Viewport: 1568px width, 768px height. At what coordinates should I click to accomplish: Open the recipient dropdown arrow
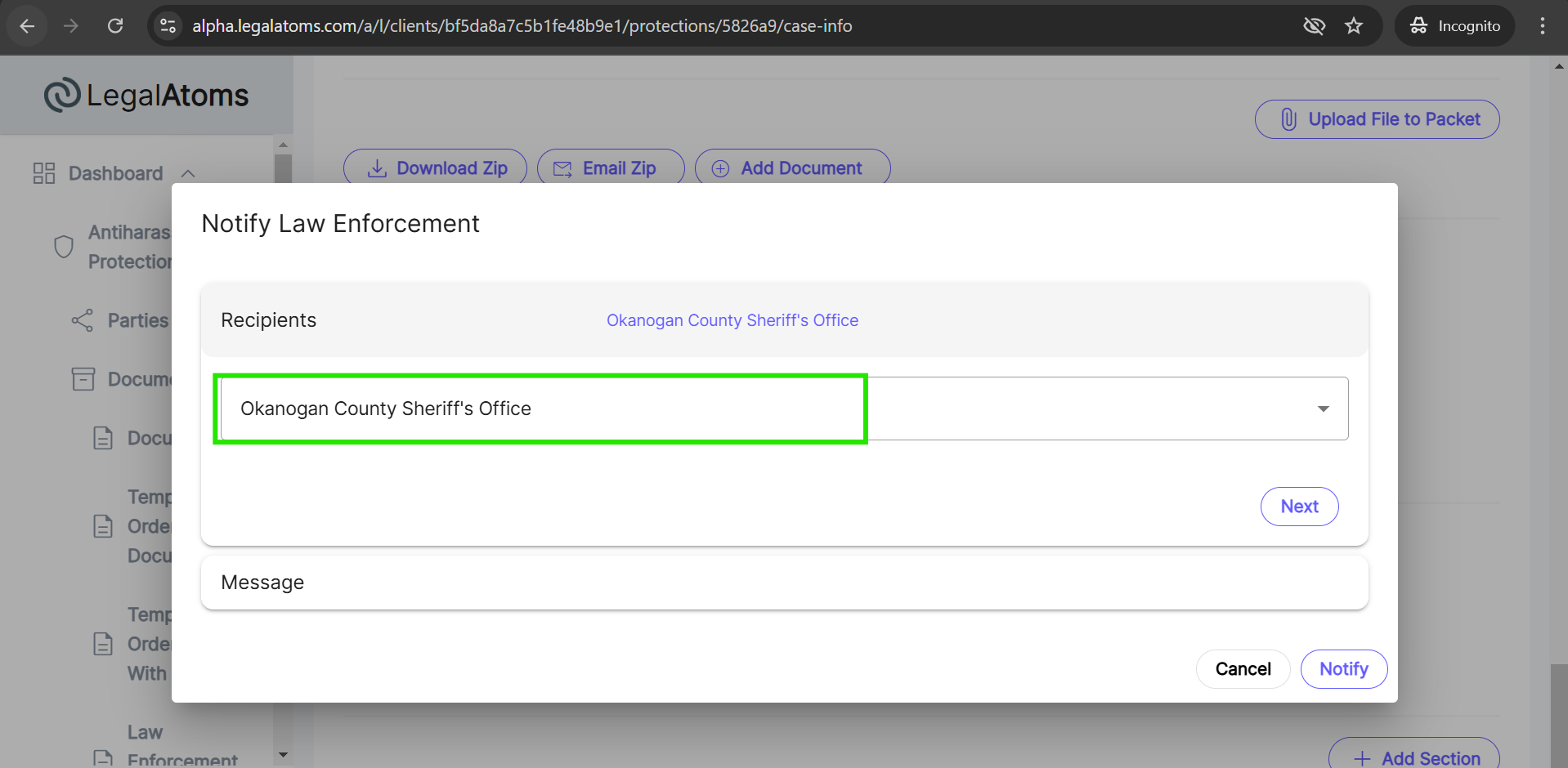coord(1323,409)
